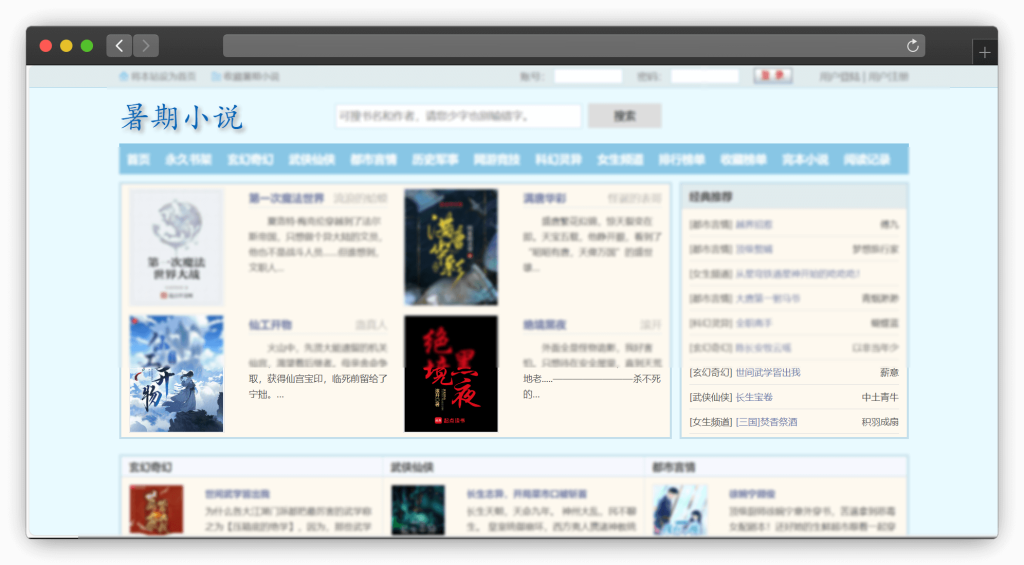
Task: Click the dark teal cover under 武侠仙侠
Action: coord(418,510)
